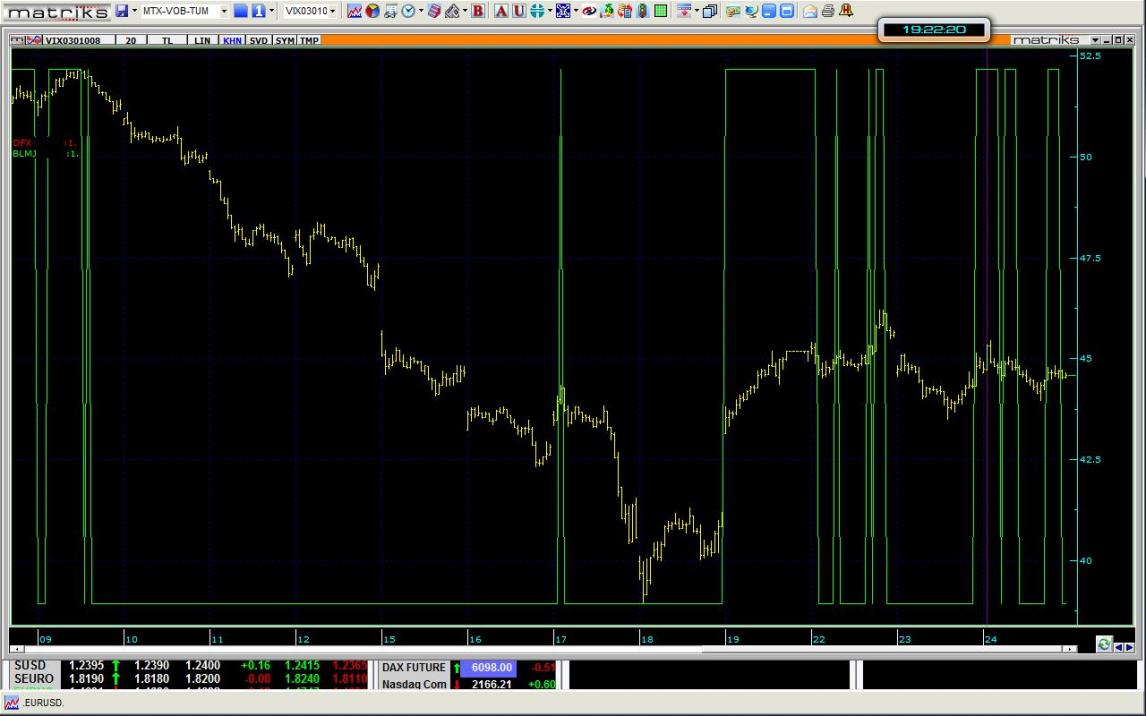Open the MTX-VOB-TUM dropdown
Image resolution: width=1146 pixels, height=716 pixels.
coord(224,11)
